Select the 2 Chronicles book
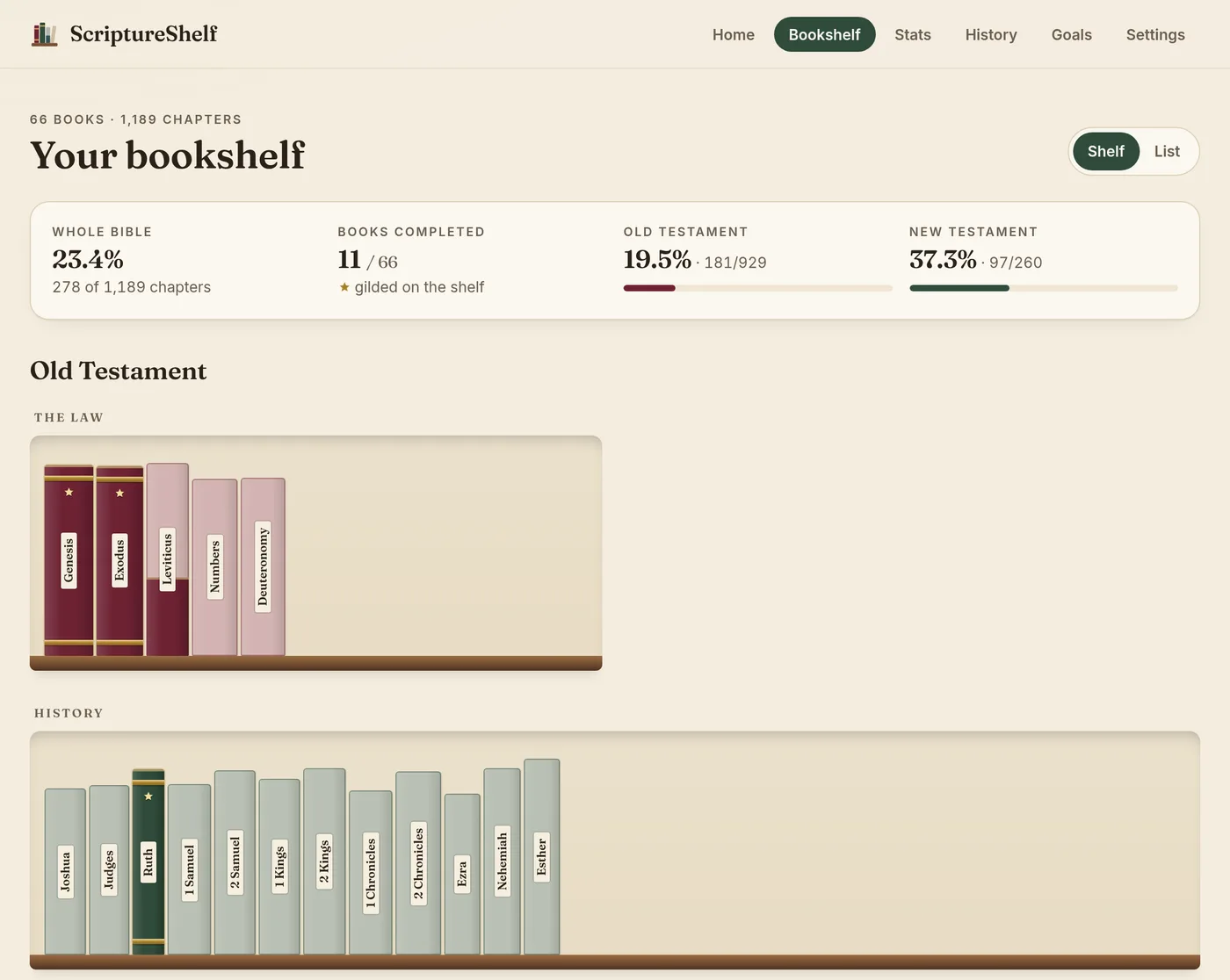This screenshot has width=1230, height=980. pos(418,863)
